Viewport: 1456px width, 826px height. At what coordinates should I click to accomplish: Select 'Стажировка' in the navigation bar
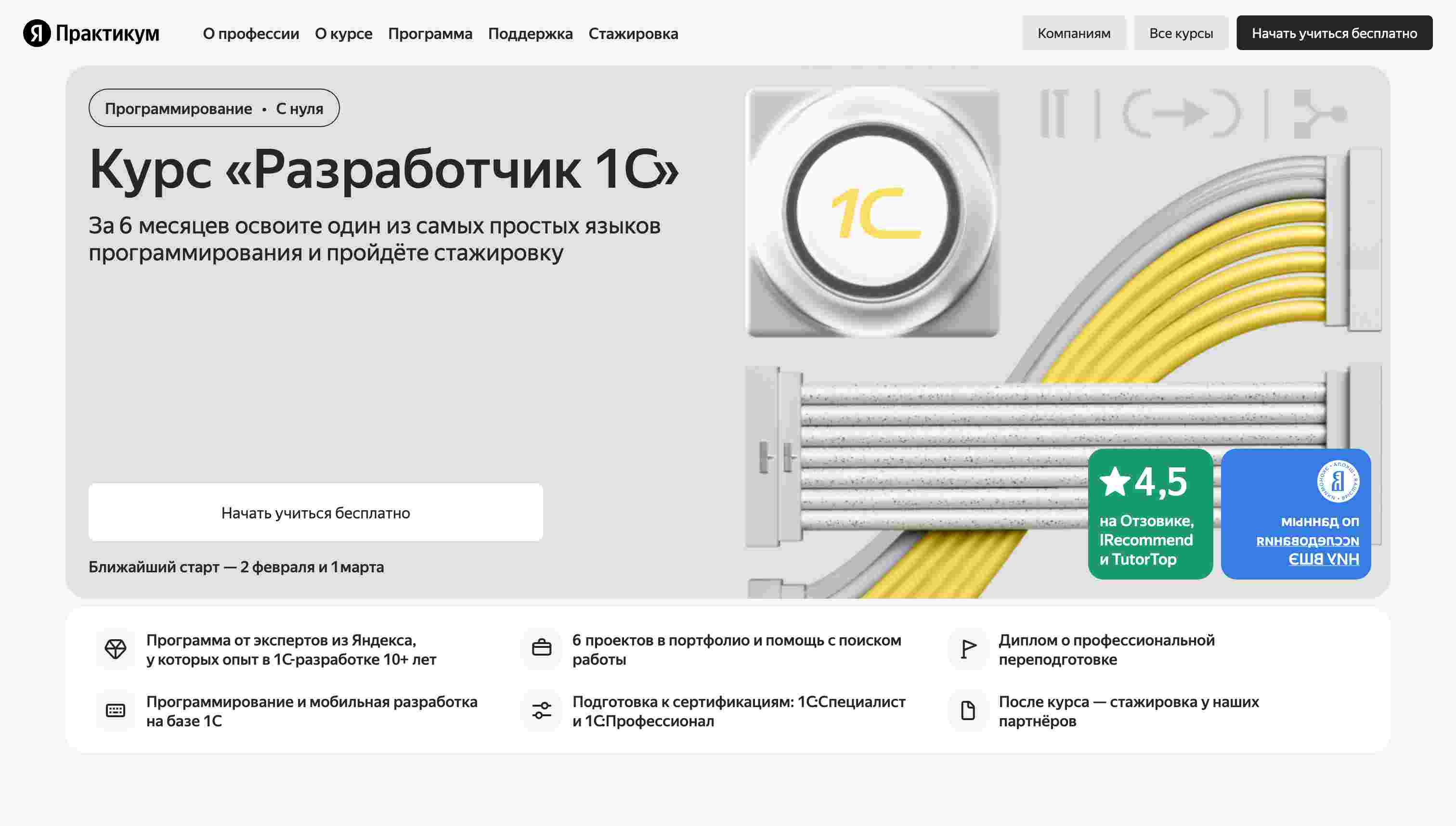[633, 34]
